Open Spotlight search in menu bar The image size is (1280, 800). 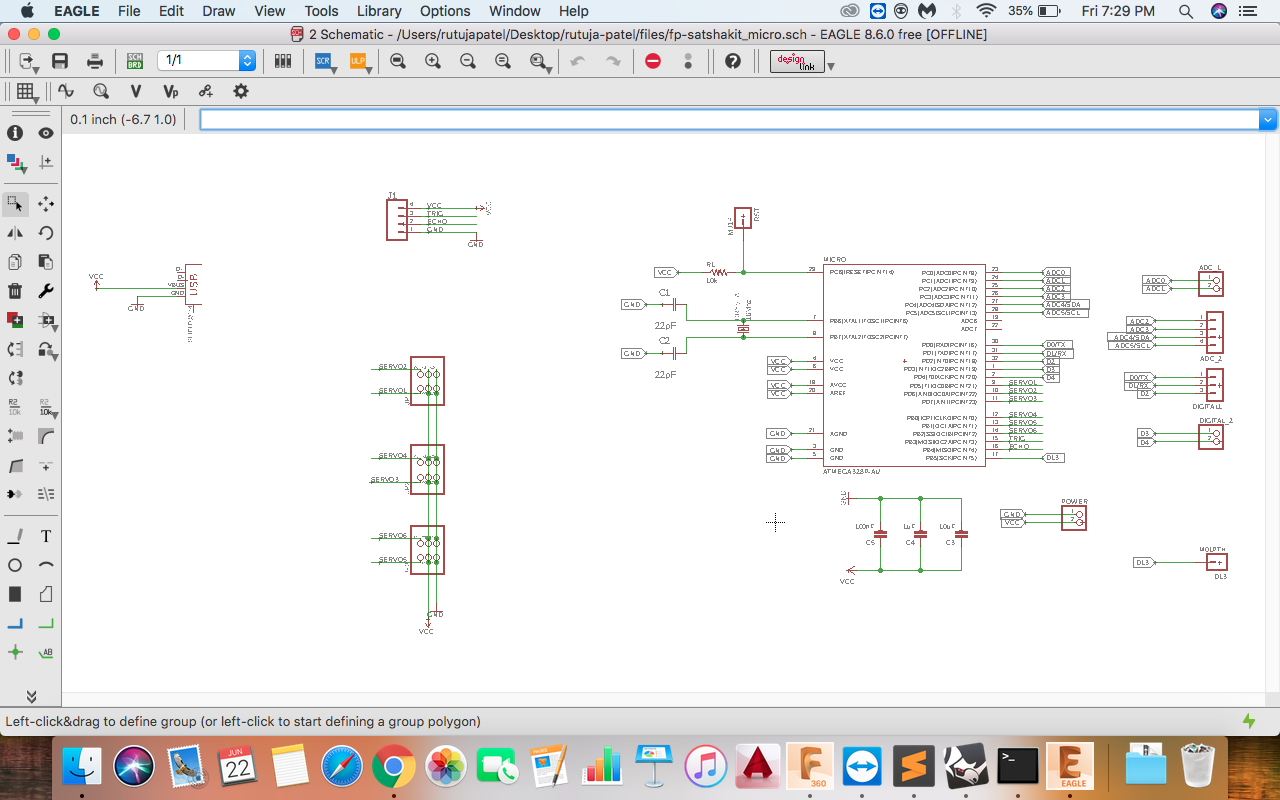[1186, 11]
